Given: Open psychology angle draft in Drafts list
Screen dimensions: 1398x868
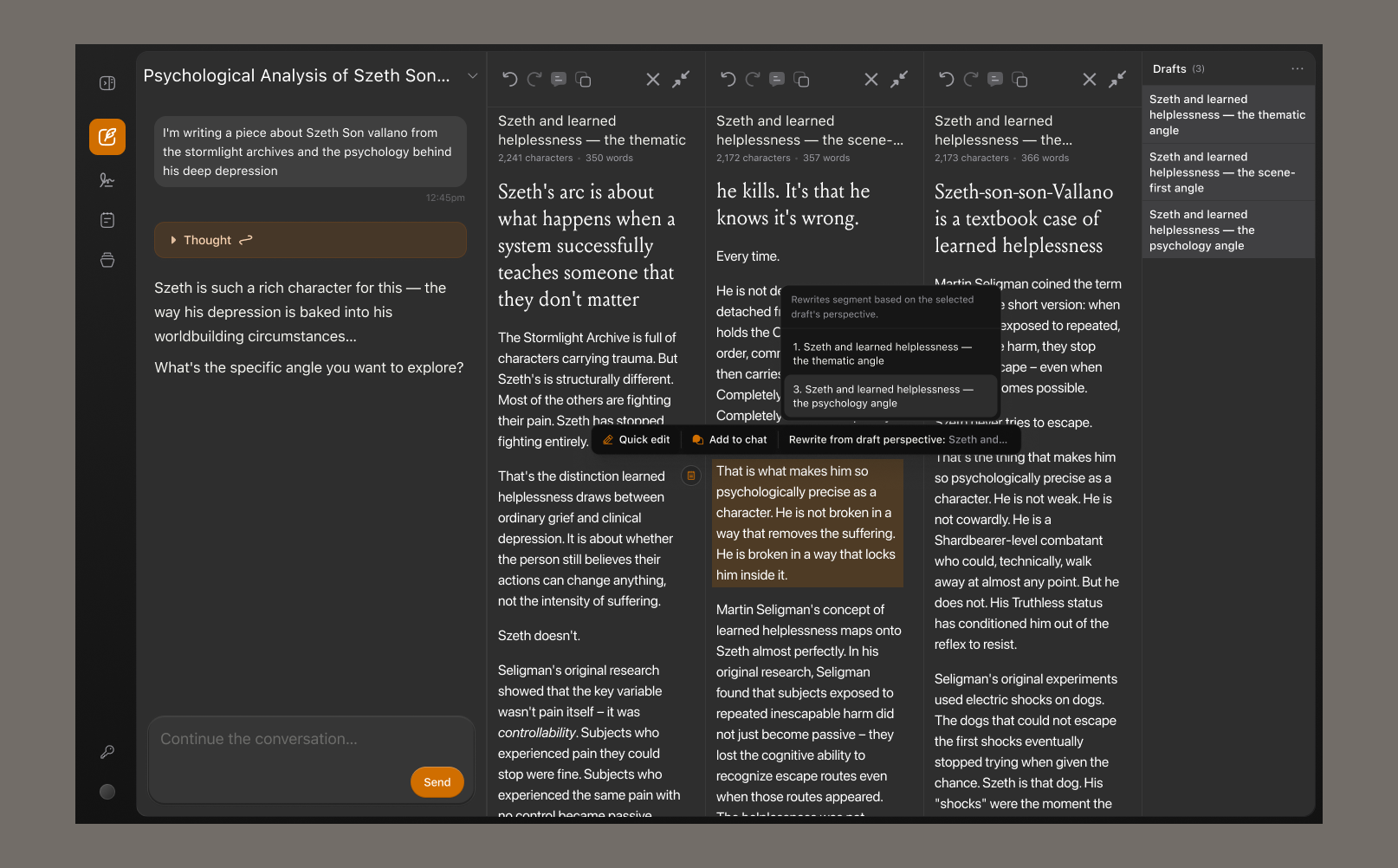Looking at the screenshot, I should click(x=1228, y=230).
